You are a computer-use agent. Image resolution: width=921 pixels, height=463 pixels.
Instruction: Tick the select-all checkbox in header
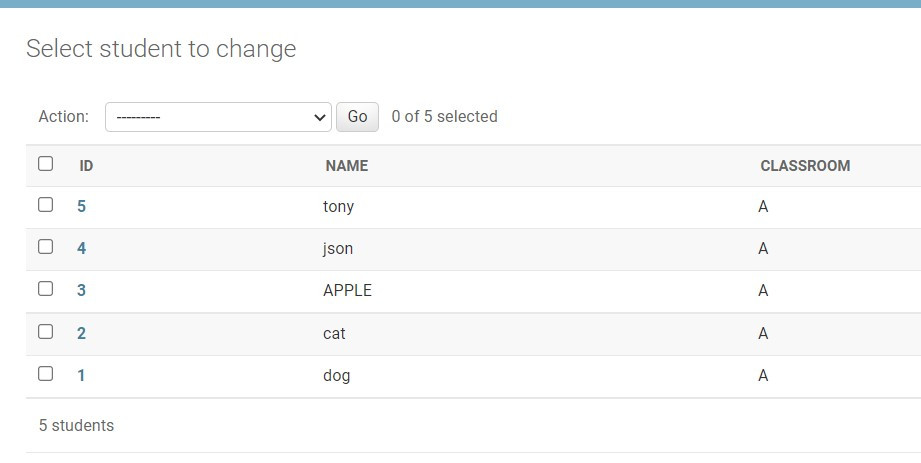click(x=45, y=164)
